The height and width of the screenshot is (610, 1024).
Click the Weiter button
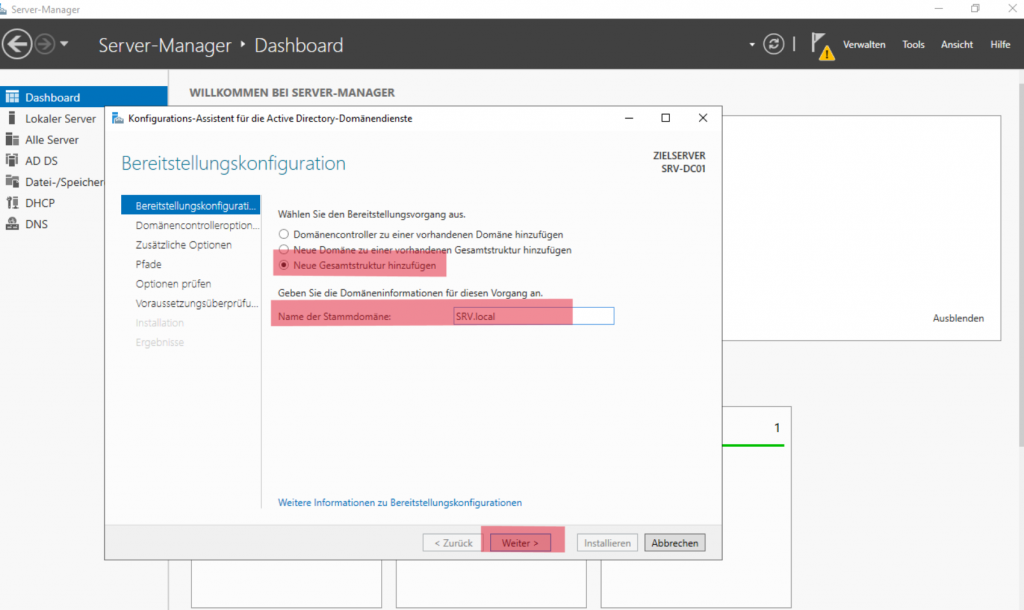(520, 543)
